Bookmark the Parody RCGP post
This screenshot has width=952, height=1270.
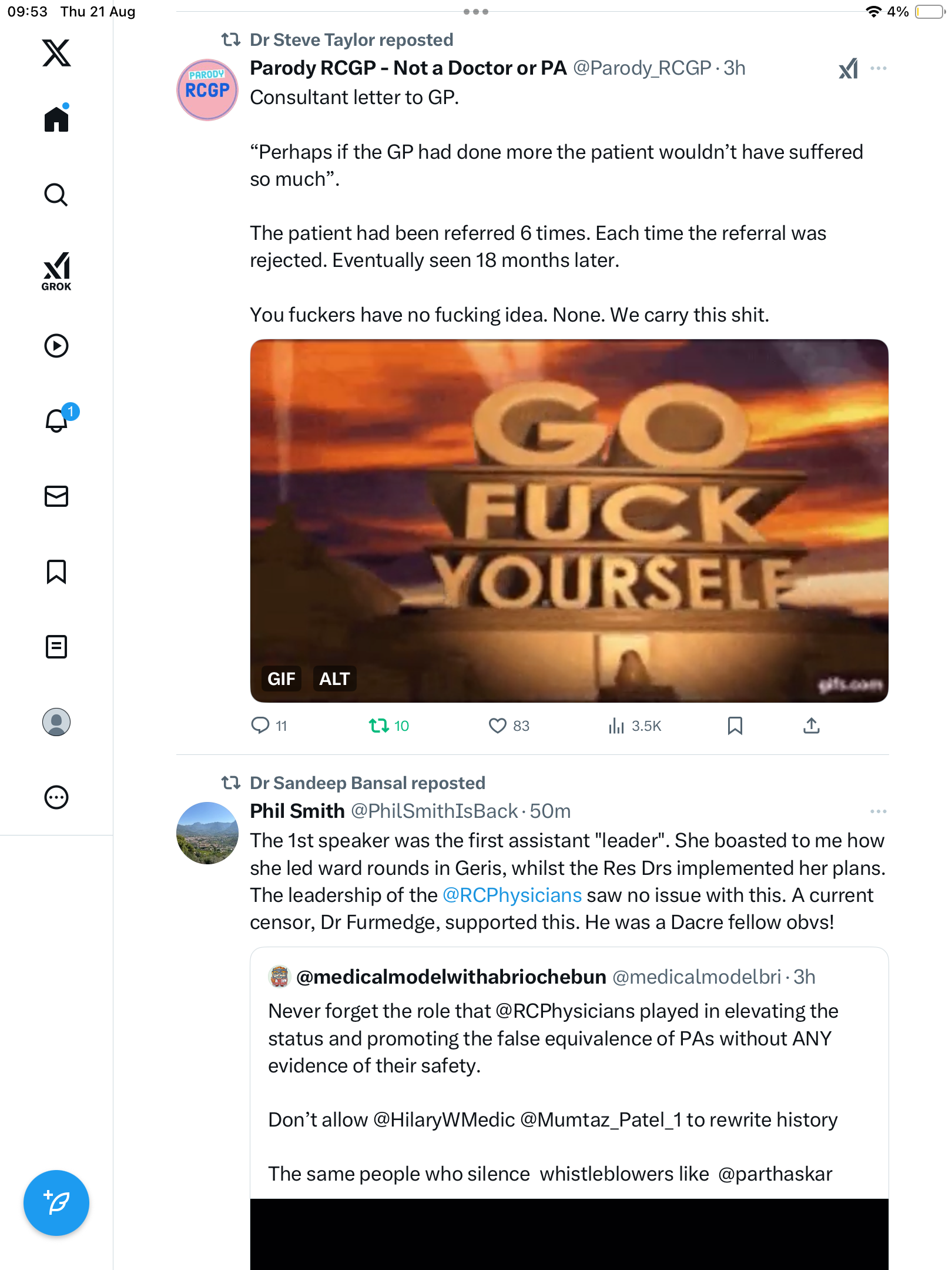[735, 726]
